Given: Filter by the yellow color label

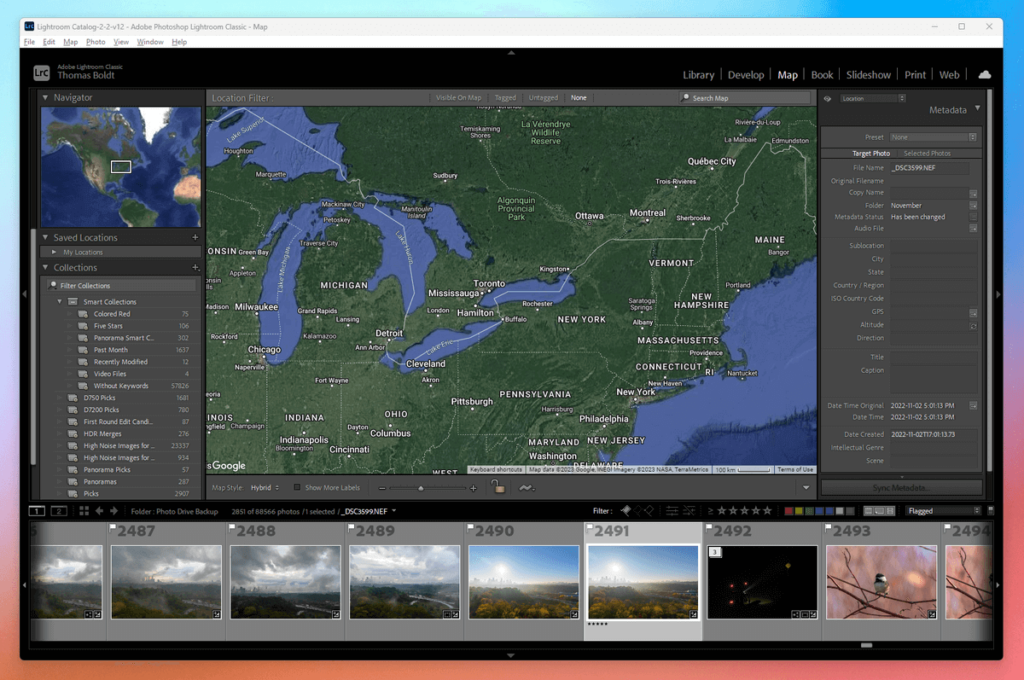Looking at the screenshot, I should pos(799,511).
